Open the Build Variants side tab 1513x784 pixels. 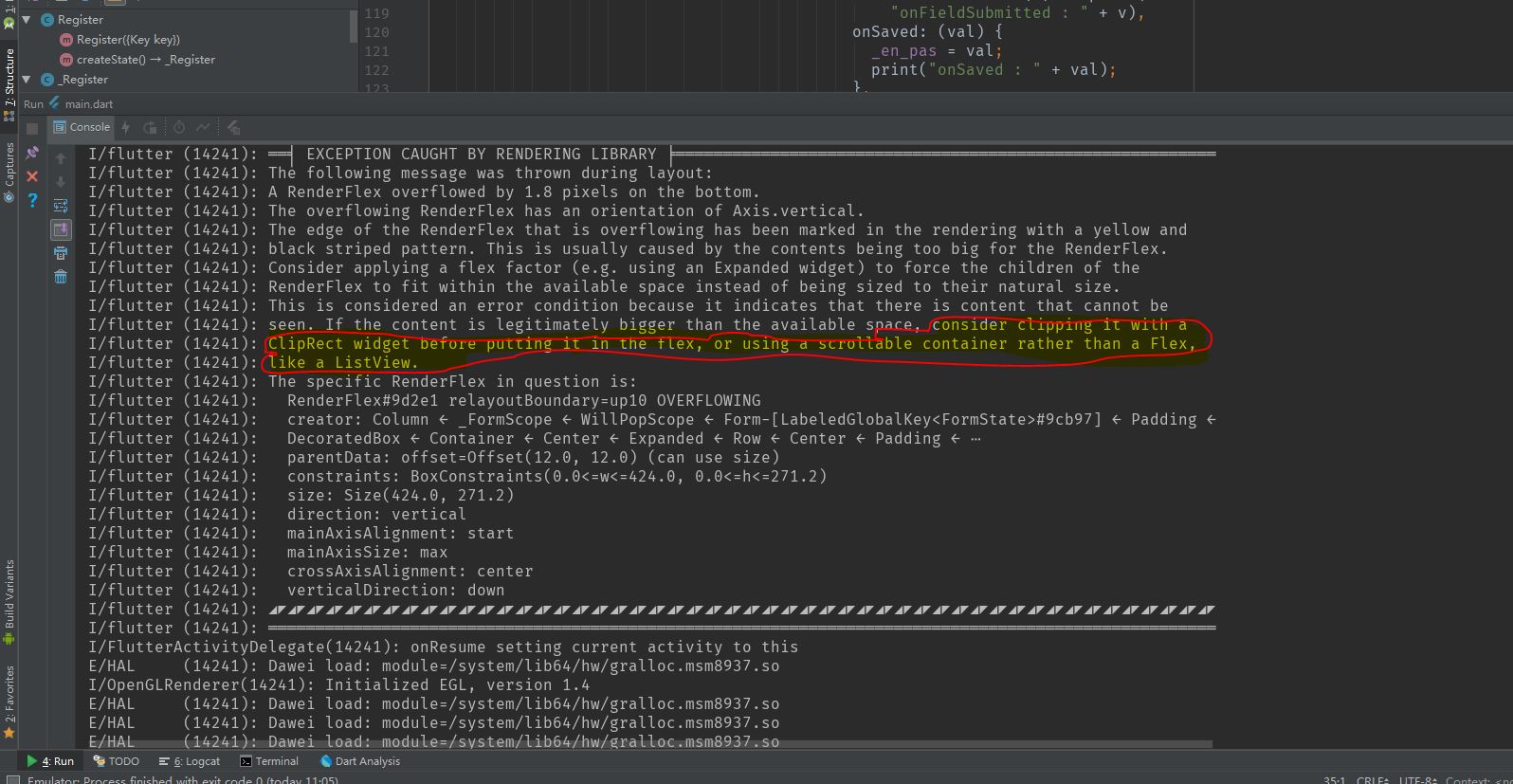tap(9, 601)
